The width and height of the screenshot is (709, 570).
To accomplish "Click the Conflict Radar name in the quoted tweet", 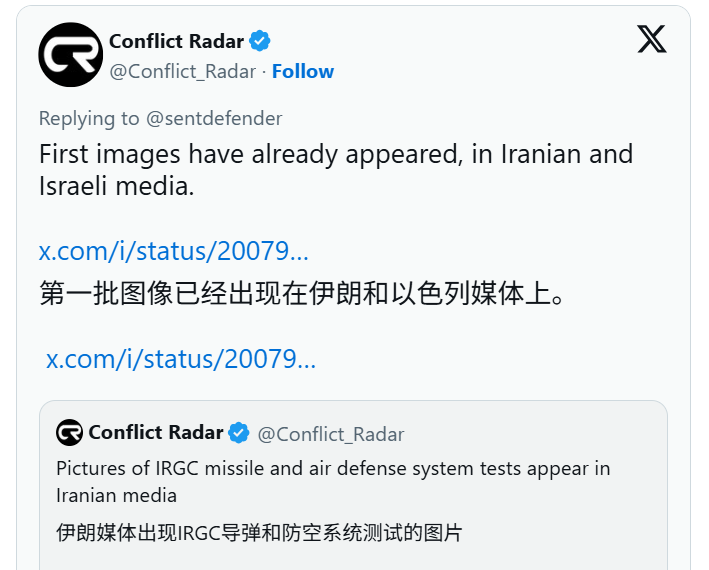I will (155, 433).
